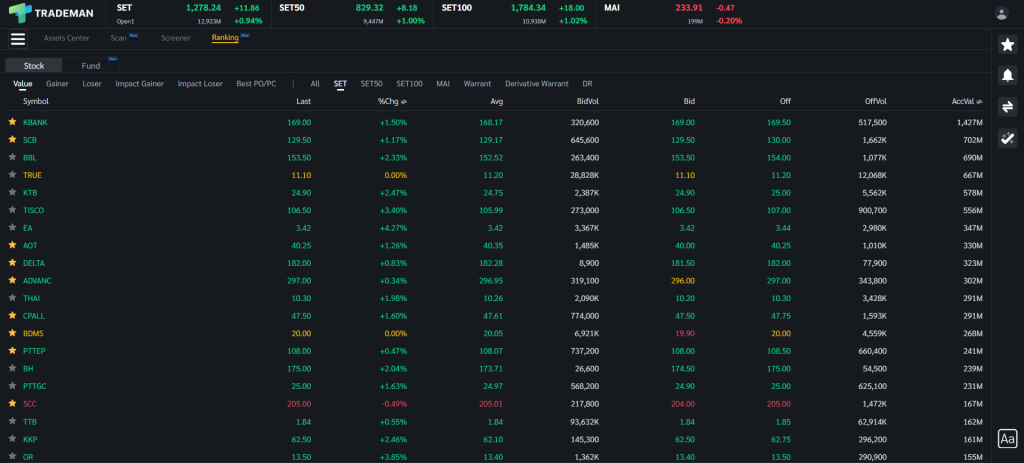Toggle favorite star for KKP
This screenshot has width=1024, height=463.
click(x=12, y=439)
